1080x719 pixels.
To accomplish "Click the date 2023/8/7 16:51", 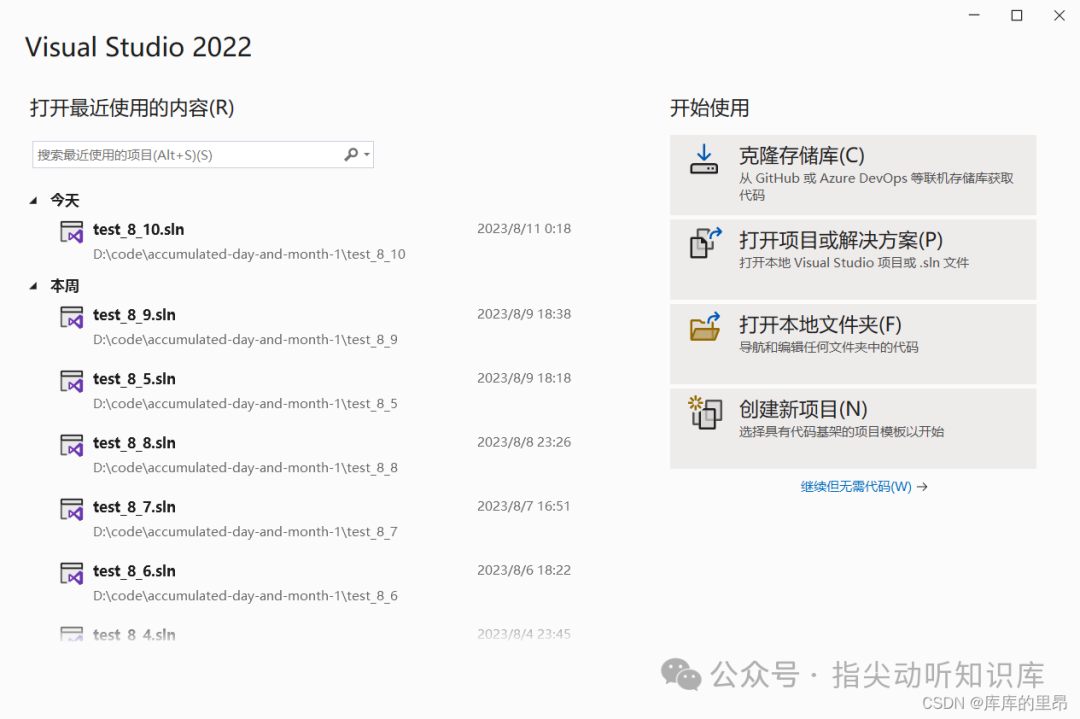I will (523, 506).
